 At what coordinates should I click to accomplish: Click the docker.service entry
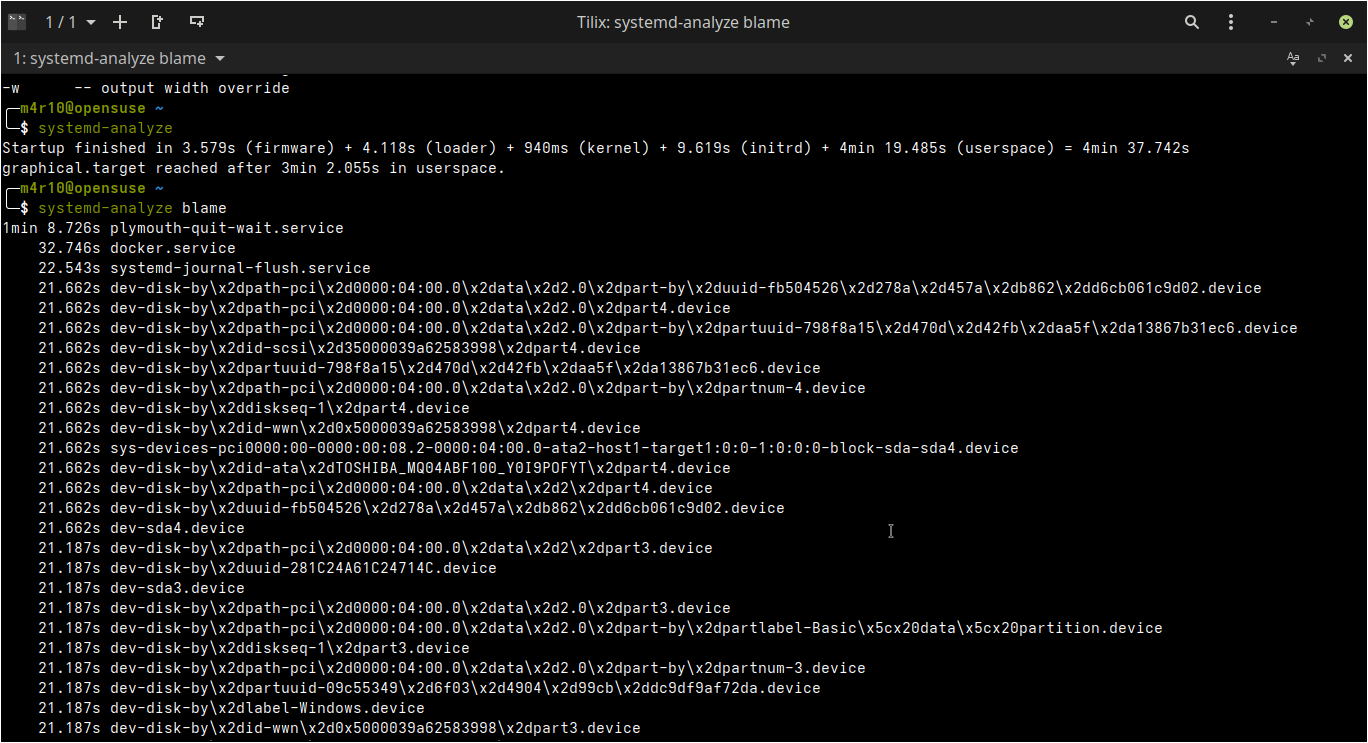[x=137, y=248]
